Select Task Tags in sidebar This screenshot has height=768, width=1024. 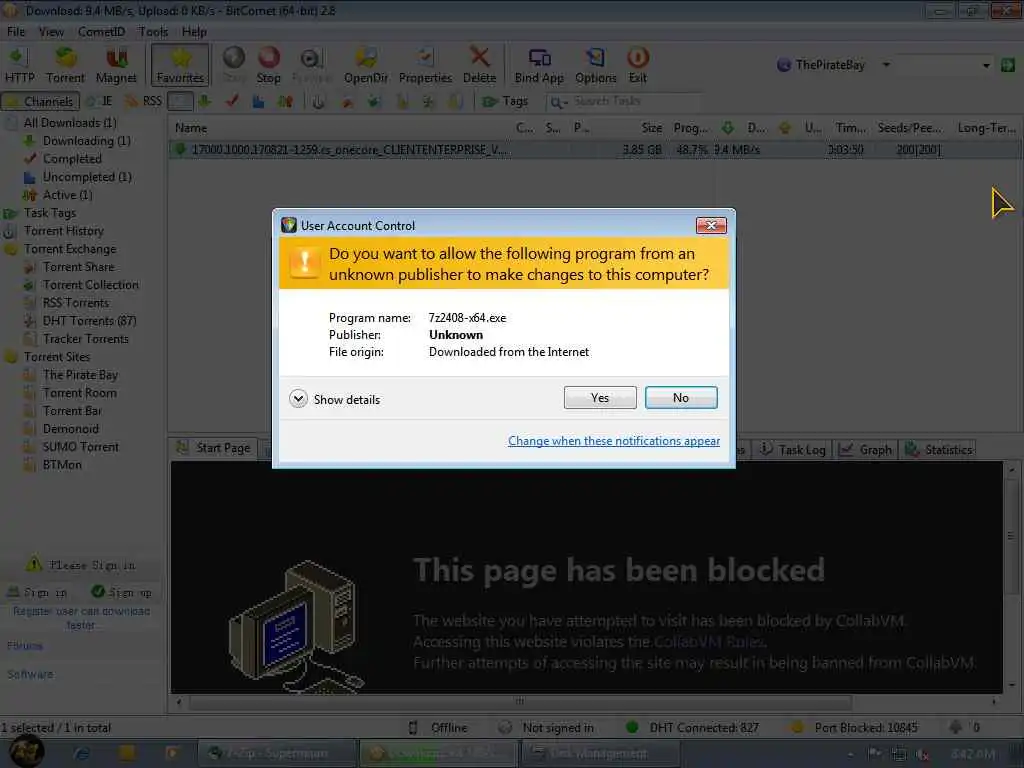[x=50, y=213]
